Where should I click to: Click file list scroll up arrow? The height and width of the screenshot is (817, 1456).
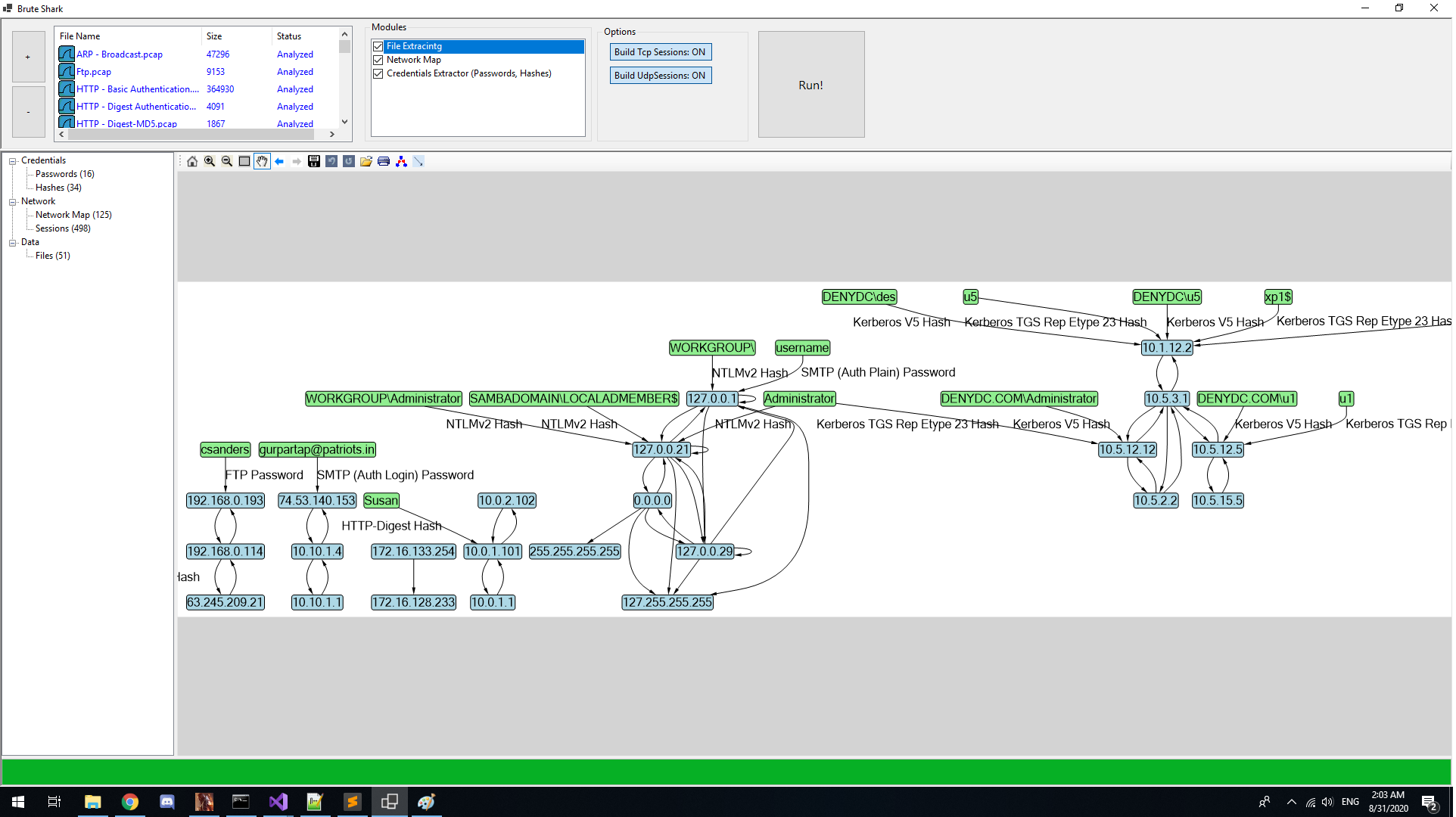pos(345,34)
